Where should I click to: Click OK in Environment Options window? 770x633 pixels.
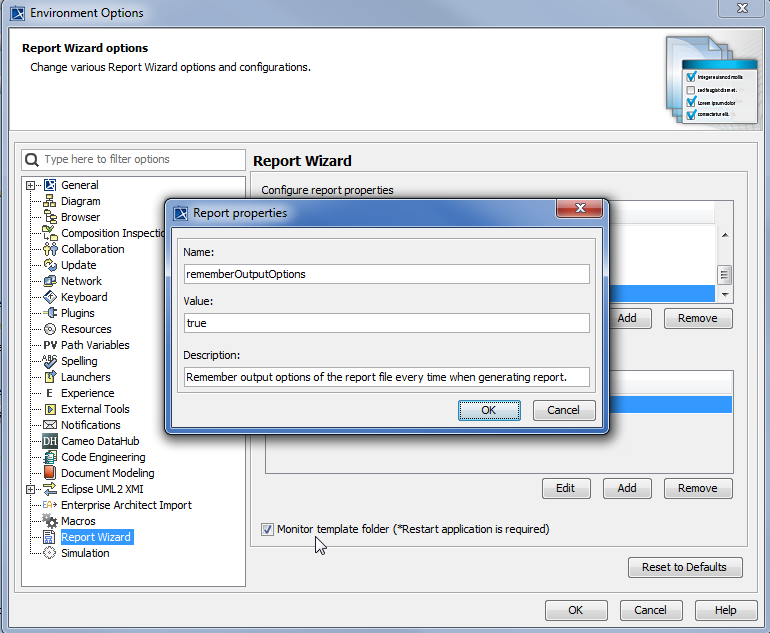coord(576,610)
